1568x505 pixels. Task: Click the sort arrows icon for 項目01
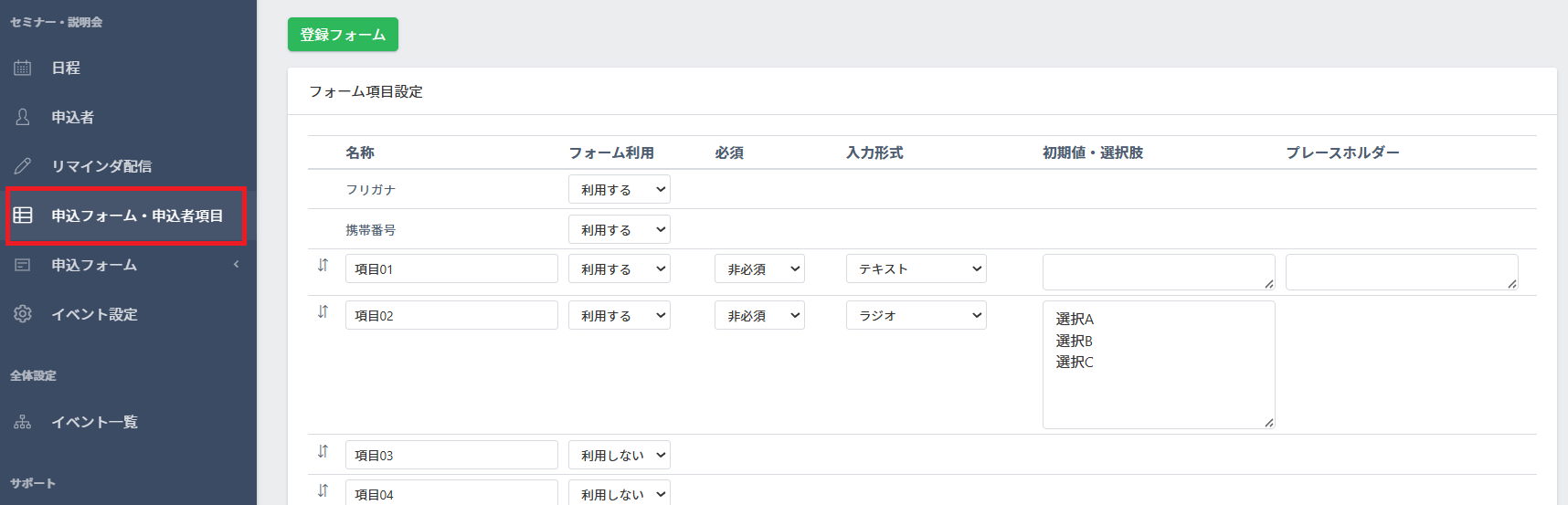point(323,266)
